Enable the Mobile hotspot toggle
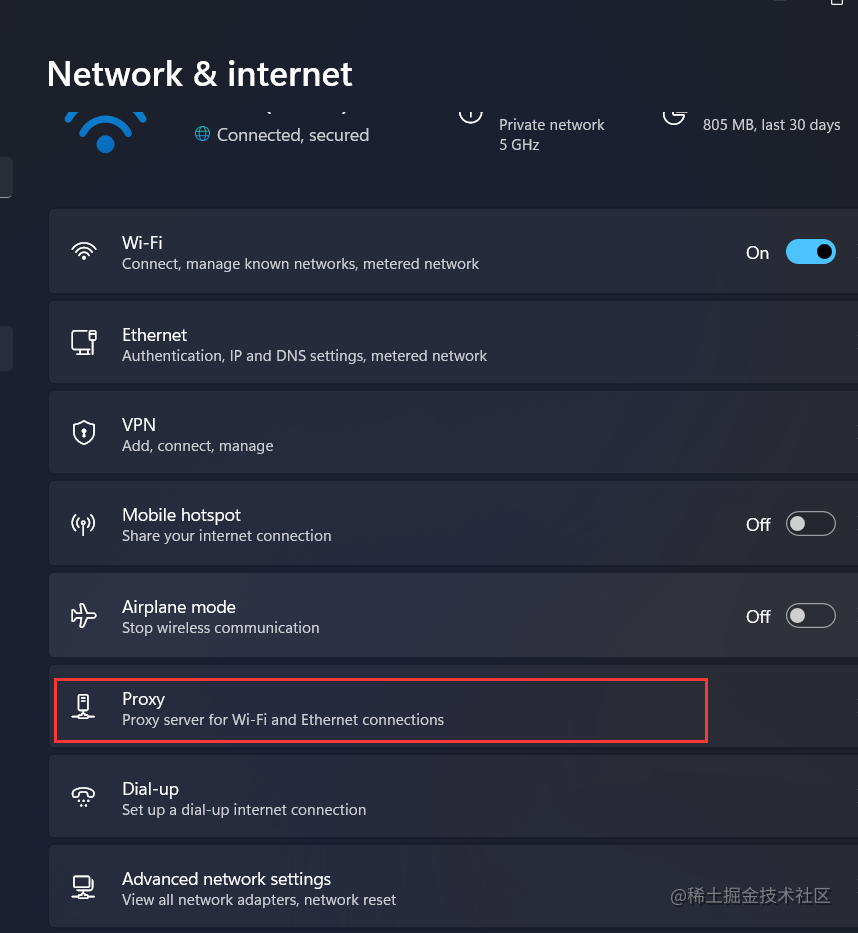The width and height of the screenshot is (858, 933). point(810,524)
